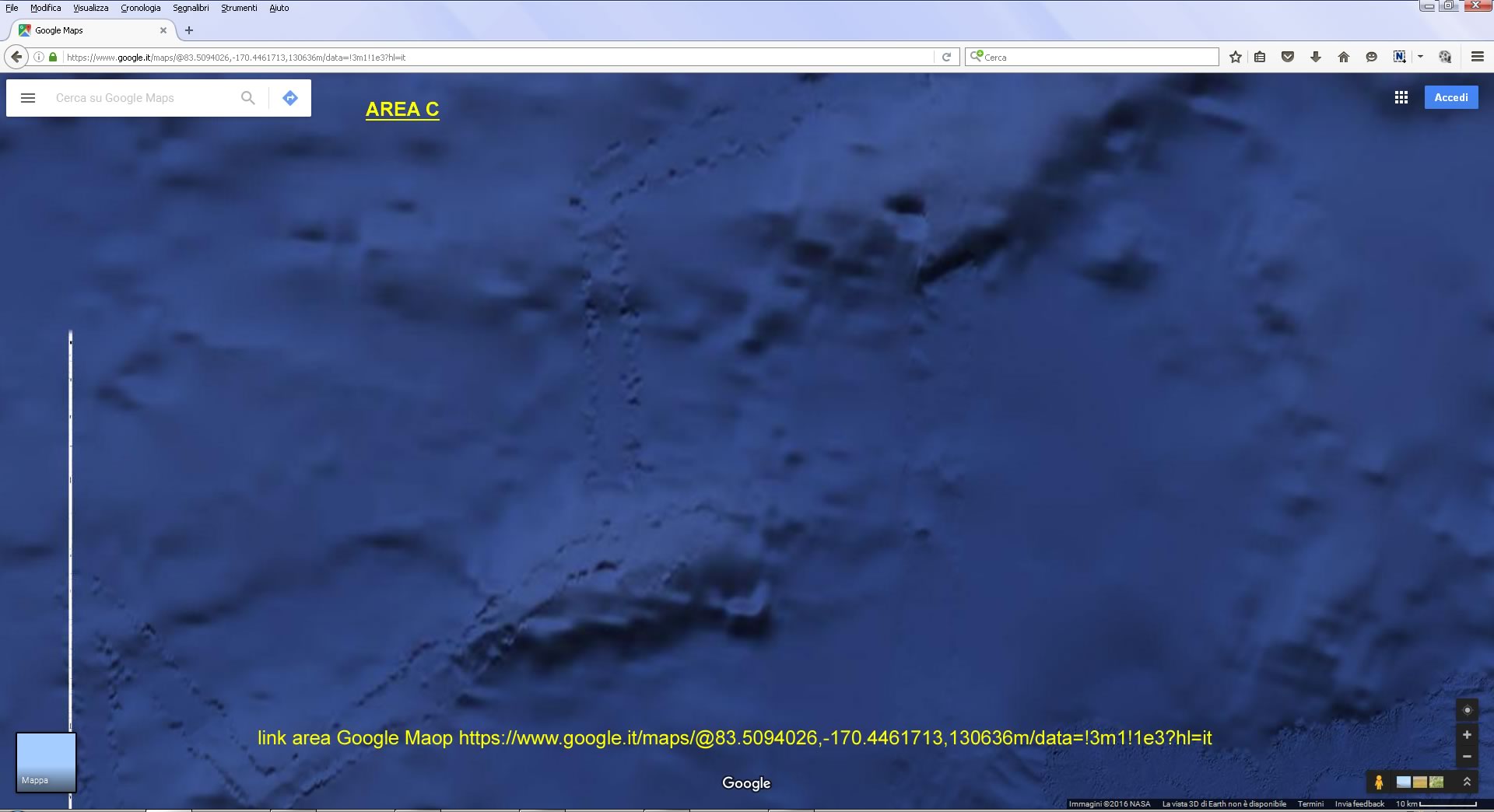Bookmark this page with star icon
The height and width of the screenshot is (812, 1494).
[1235, 57]
